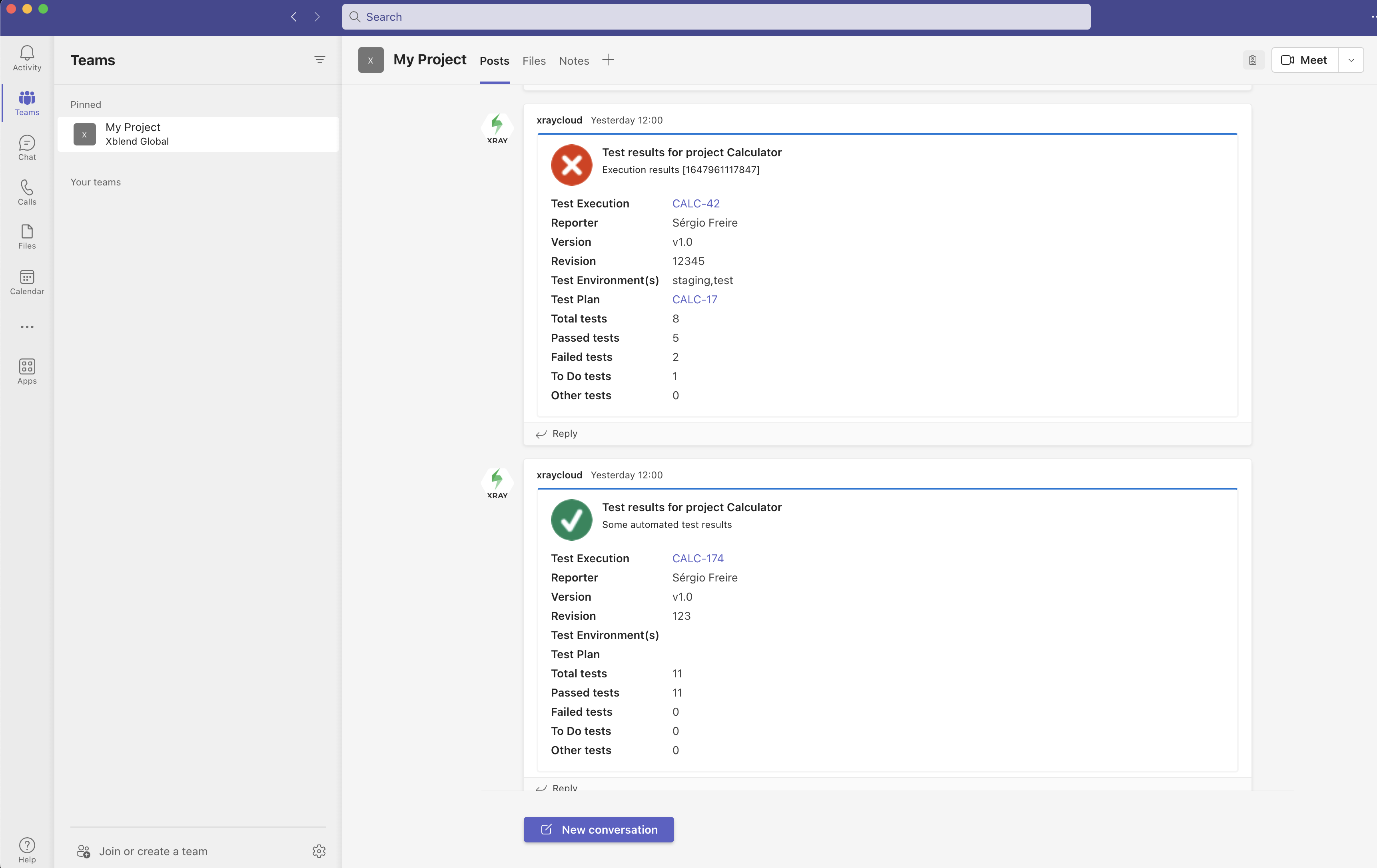
Task: Open Meet options dropdown arrow
Action: pos(1351,60)
